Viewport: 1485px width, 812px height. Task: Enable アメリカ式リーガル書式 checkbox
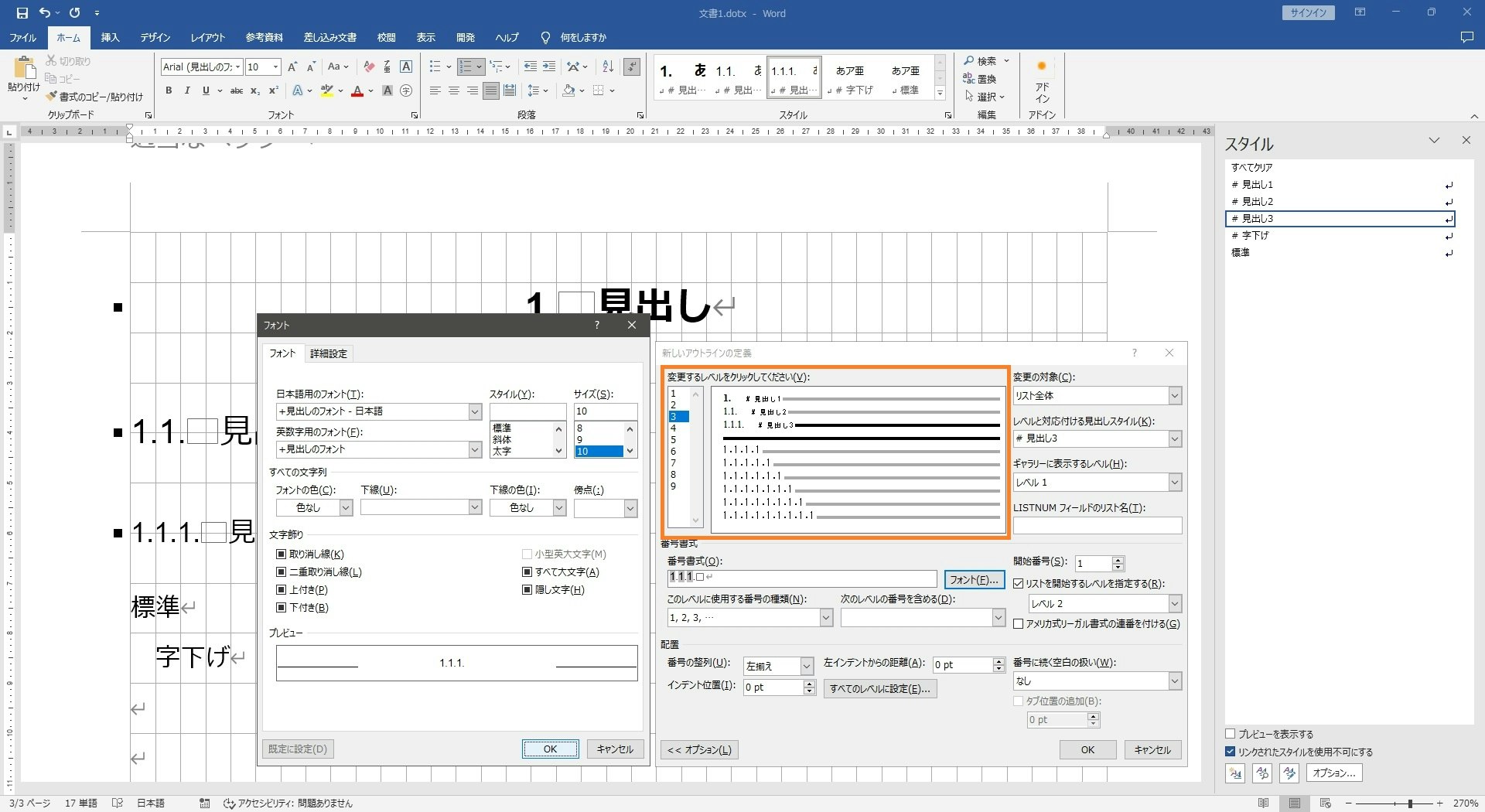pos(1019,623)
